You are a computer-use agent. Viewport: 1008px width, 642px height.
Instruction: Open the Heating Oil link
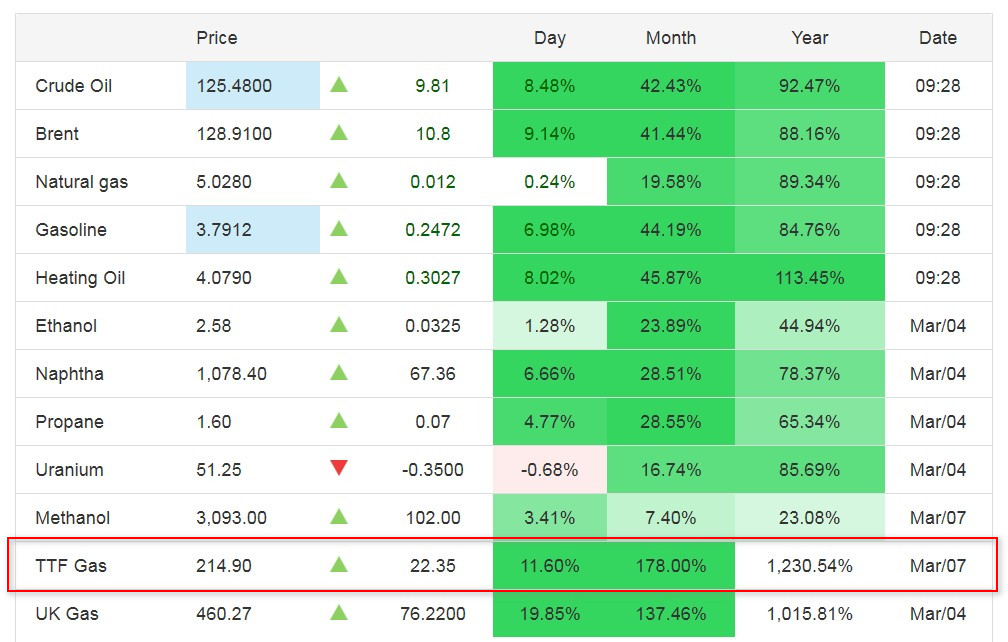coord(80,278)
